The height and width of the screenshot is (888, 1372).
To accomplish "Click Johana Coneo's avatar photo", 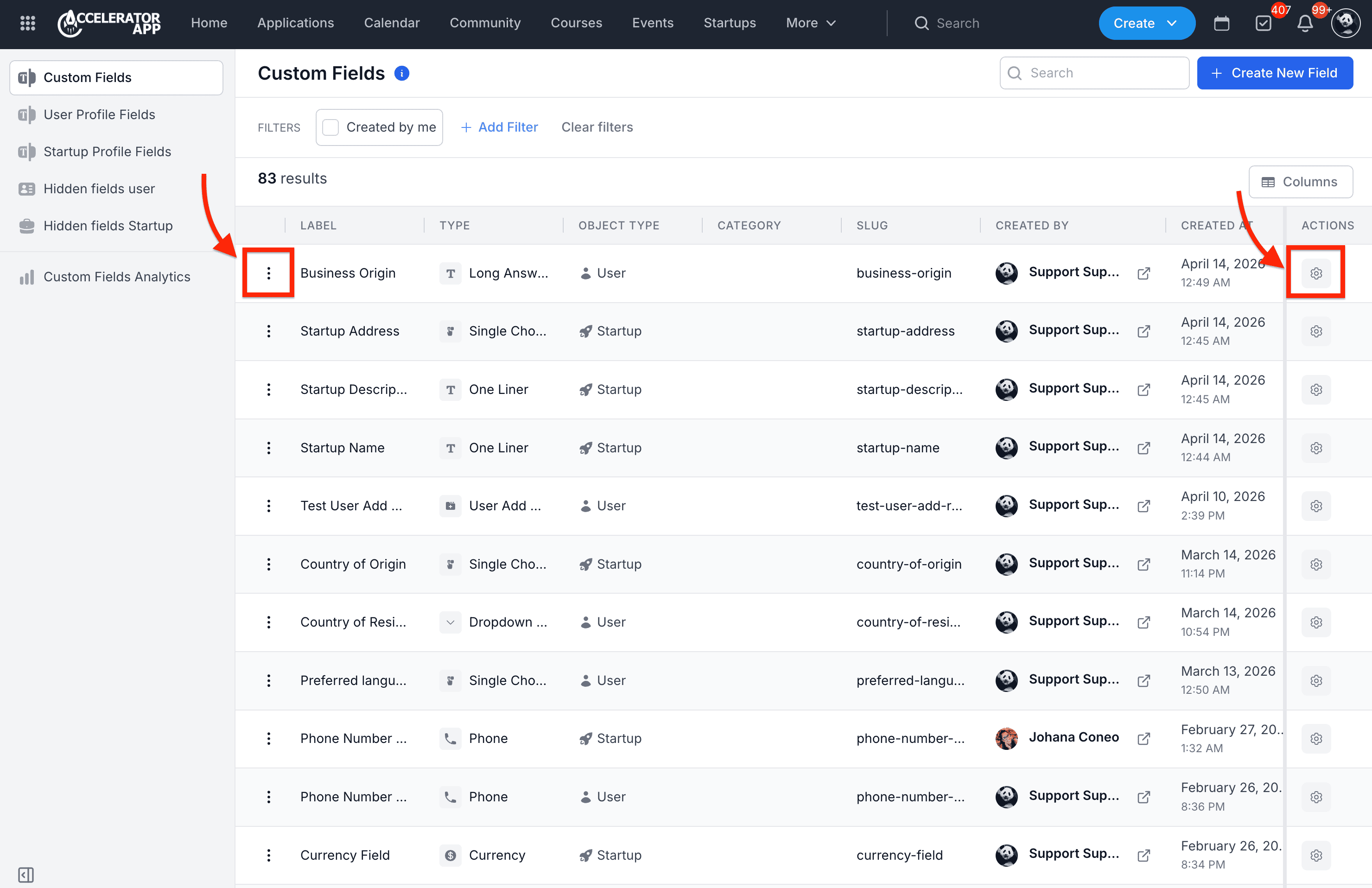I will pyautogui.click(x=1006, y=738).
